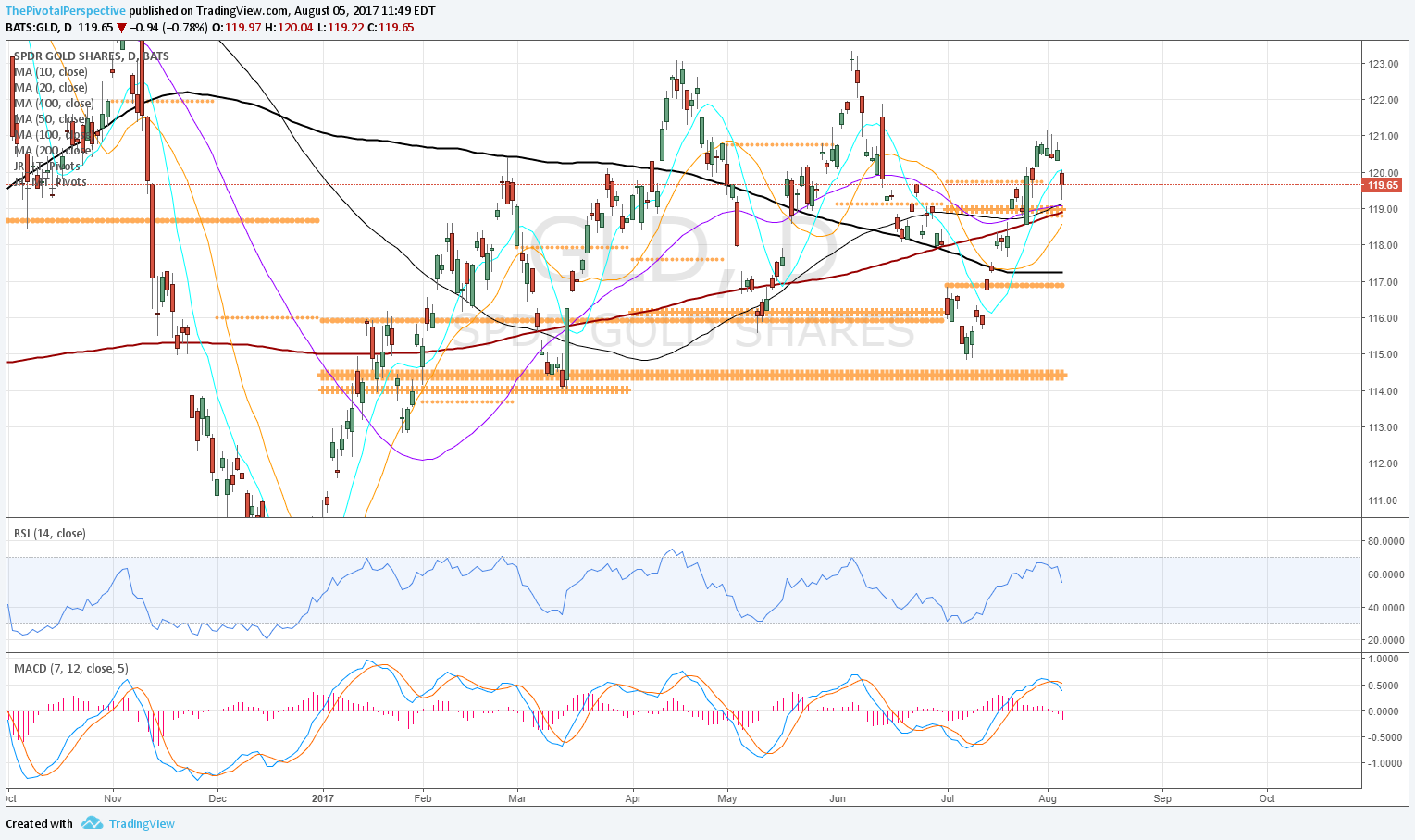Click the Dec label on time axis
The image size is (1415, 840).
pos(217,798)
